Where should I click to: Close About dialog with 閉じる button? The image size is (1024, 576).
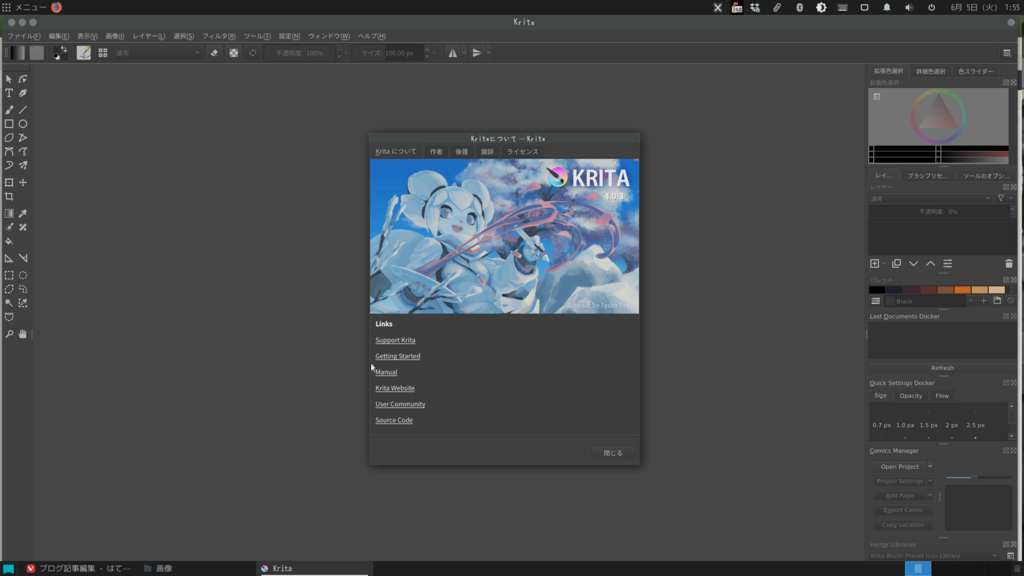[x=613, y=453]
